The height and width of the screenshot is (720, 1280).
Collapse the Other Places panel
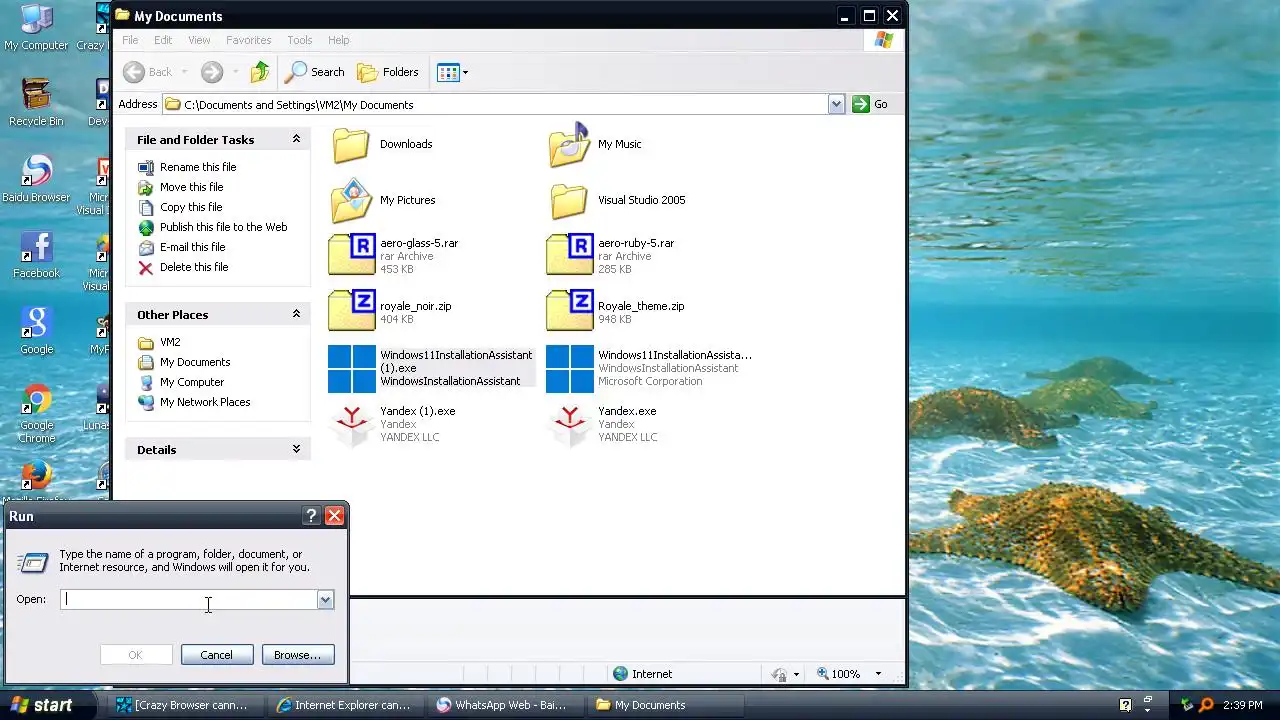[x=296, y=314]
